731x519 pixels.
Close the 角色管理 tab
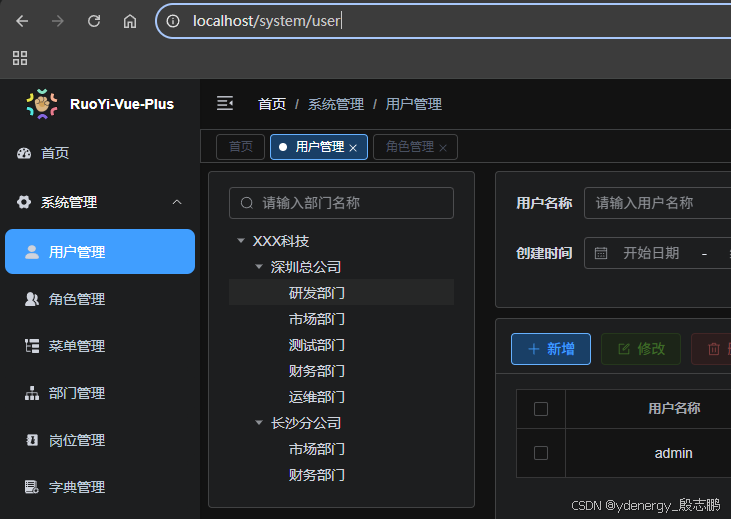(443, 148)
